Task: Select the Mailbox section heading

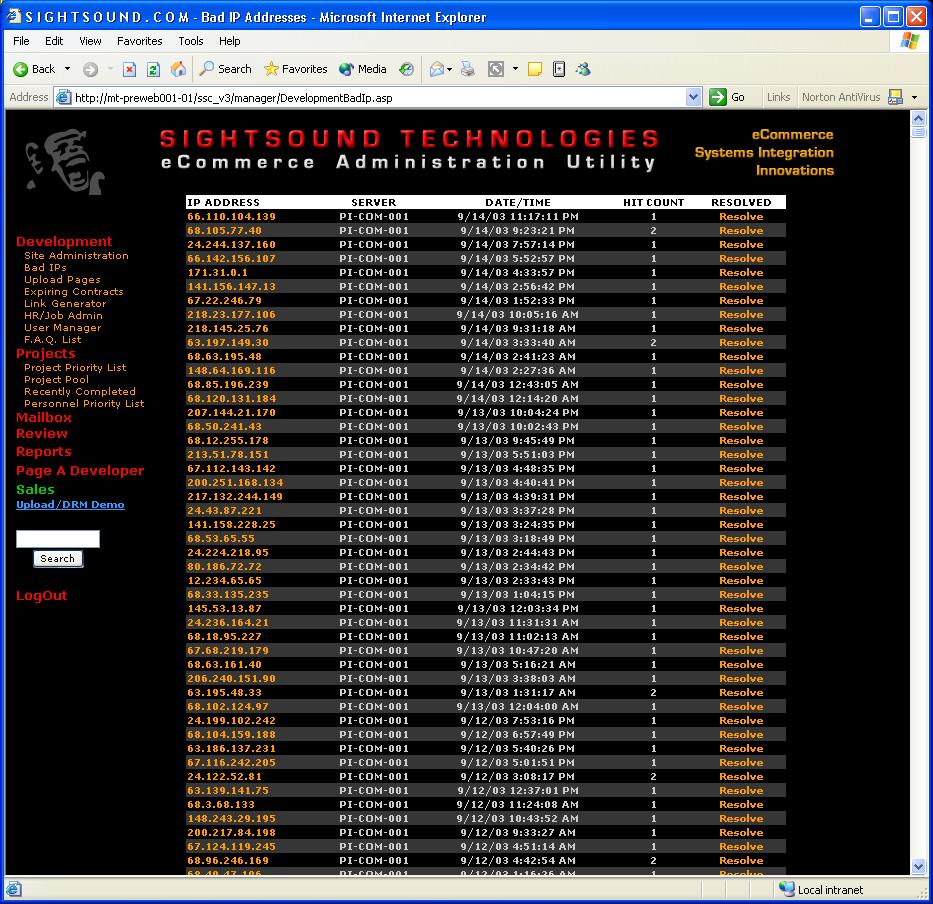Action: (x=43, y=418)
